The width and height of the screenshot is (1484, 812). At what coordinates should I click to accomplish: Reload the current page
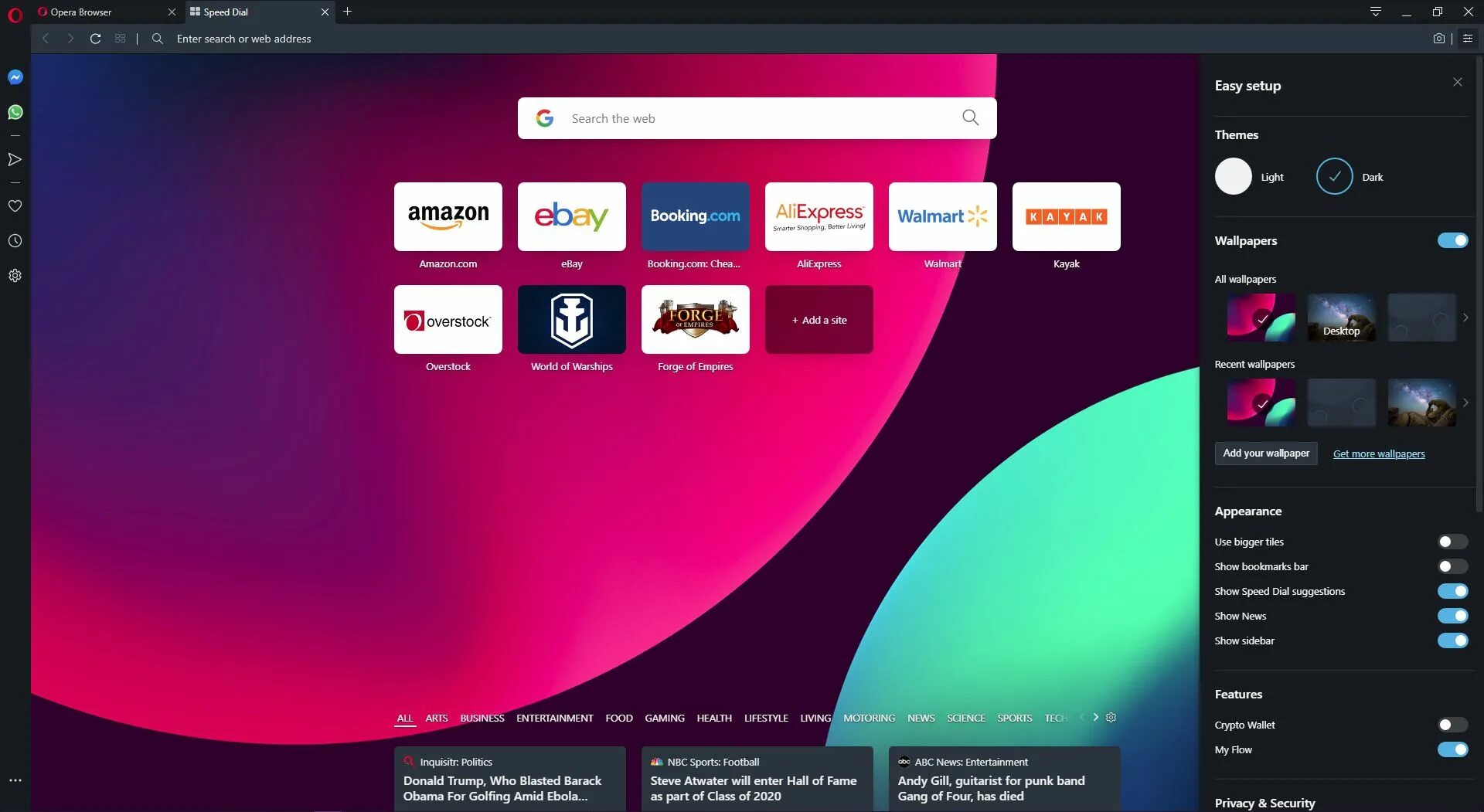pyautogui.click(x=95, y=39)
